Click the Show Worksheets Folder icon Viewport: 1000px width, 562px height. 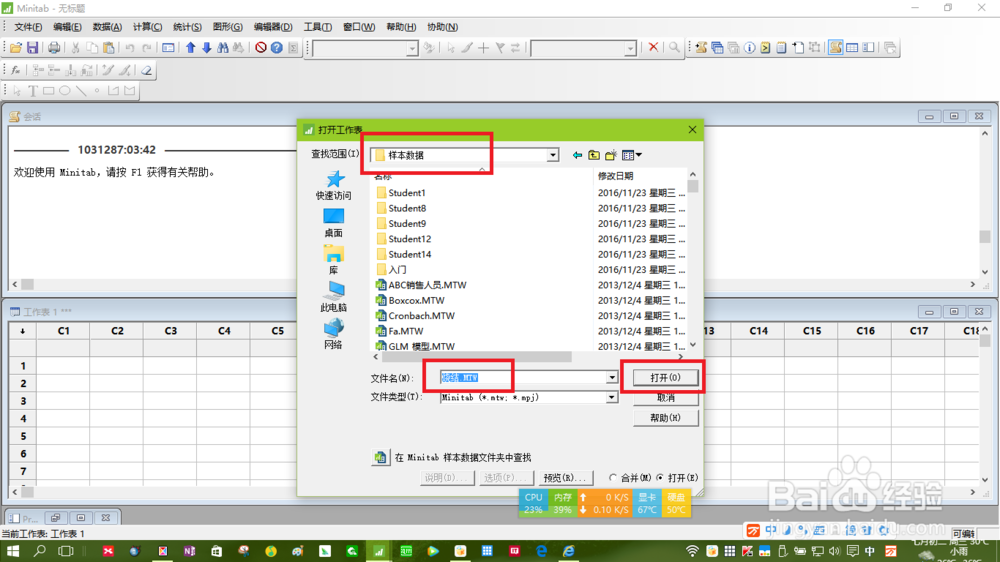pyautogui.click(x=717, y=48)
